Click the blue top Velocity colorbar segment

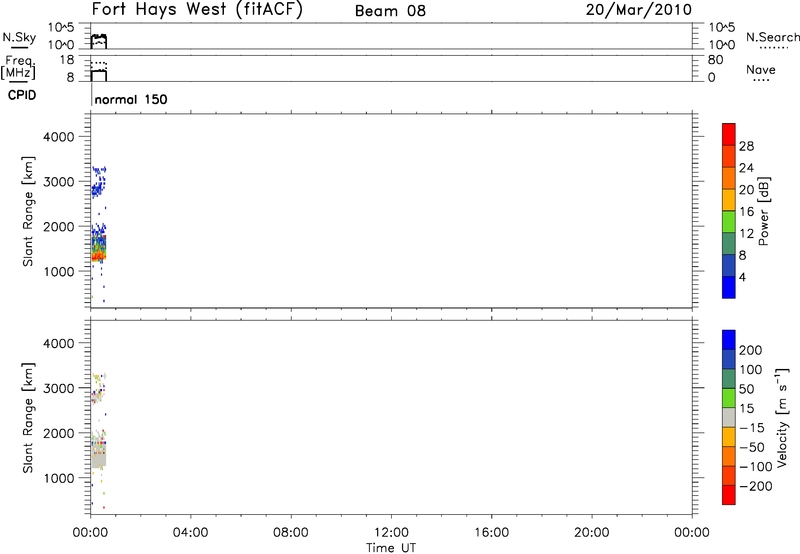(x=729, y=340)
